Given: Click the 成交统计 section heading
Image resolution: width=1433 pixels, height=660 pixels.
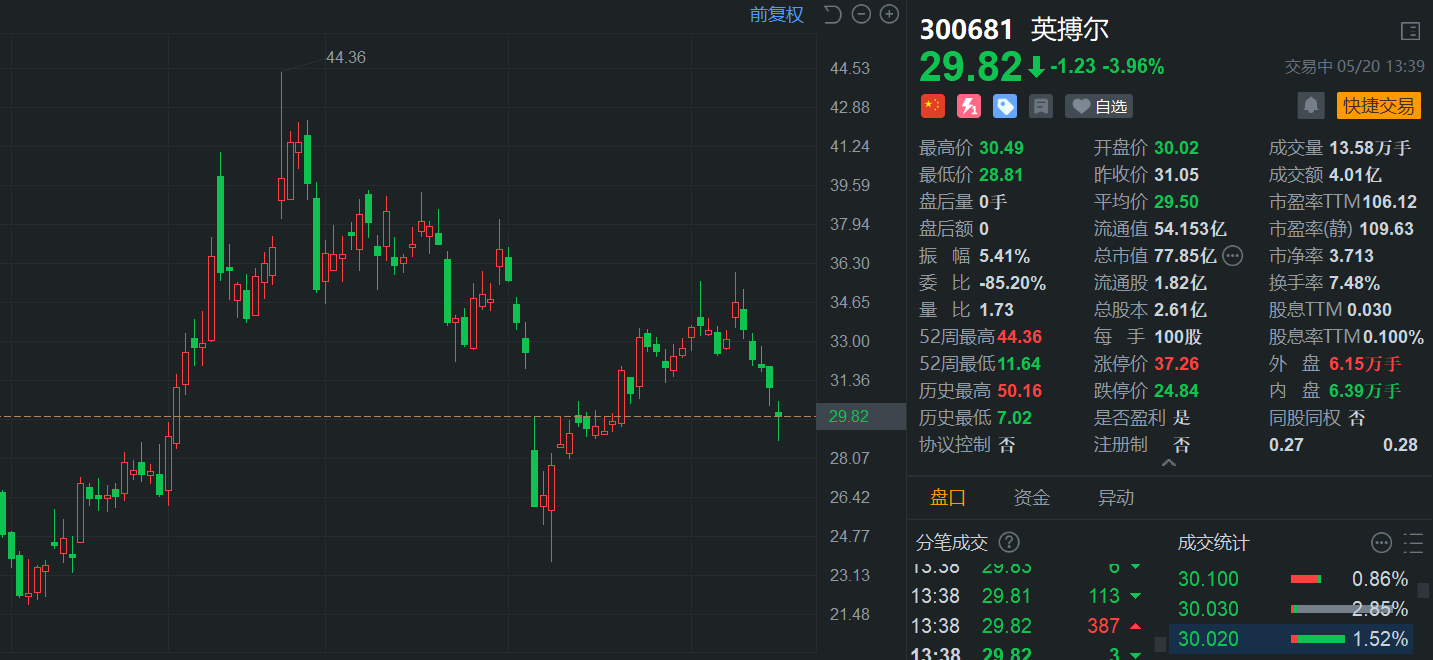Looking at the screenshot, I should [1214, 543].
